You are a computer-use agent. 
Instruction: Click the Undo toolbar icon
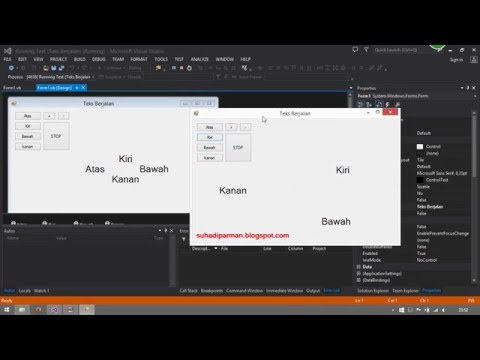tap(72, 68)
